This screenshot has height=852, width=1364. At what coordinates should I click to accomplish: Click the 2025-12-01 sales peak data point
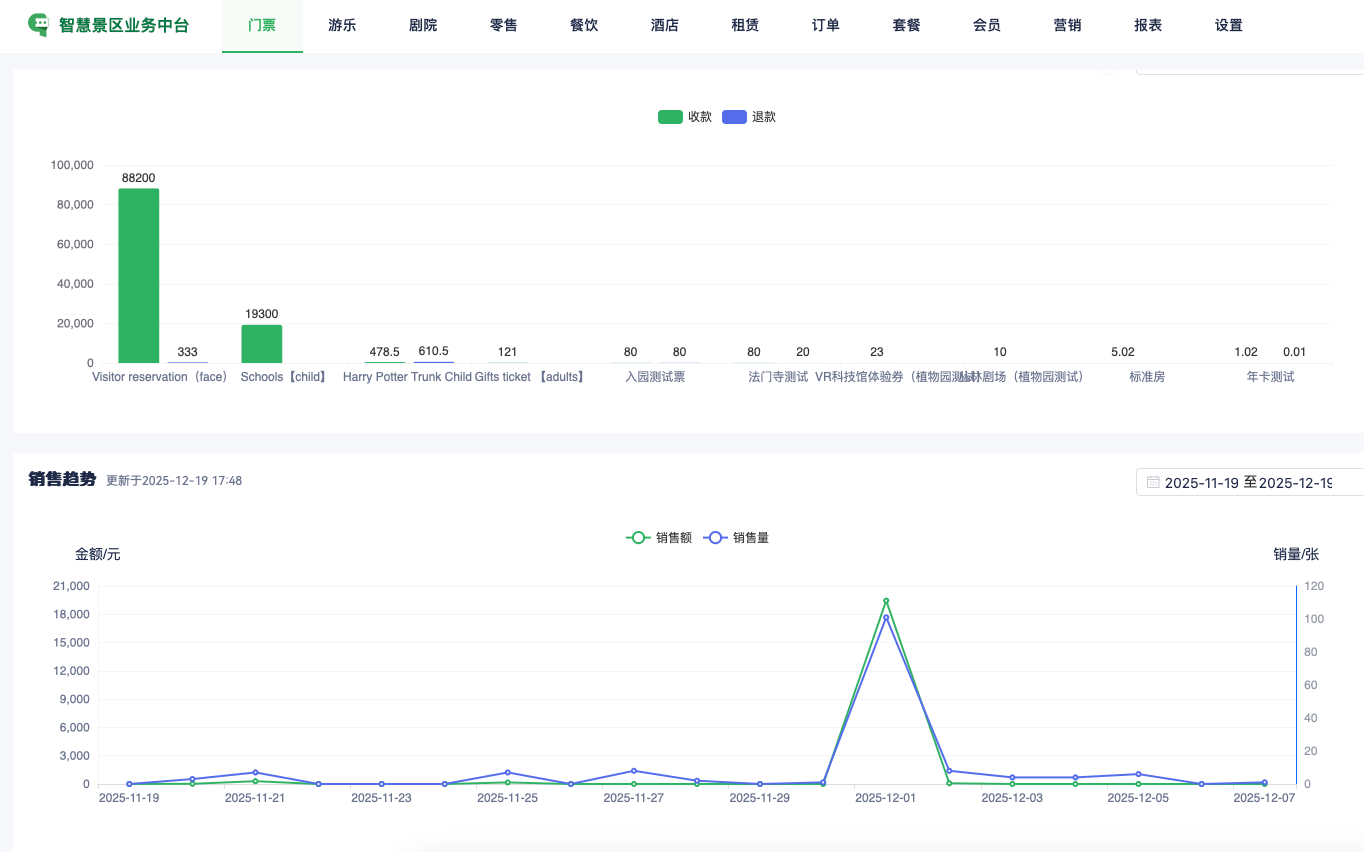886,601
